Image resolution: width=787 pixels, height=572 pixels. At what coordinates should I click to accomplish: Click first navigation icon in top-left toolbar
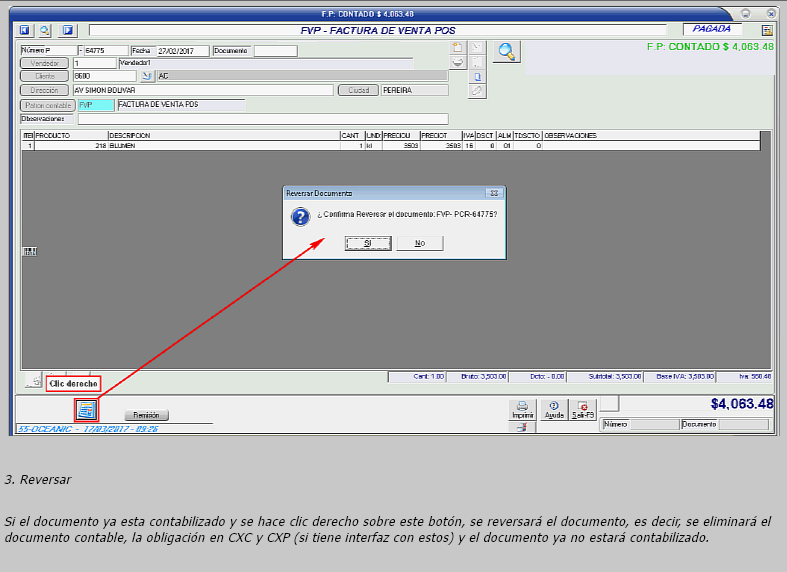[25, 30]
